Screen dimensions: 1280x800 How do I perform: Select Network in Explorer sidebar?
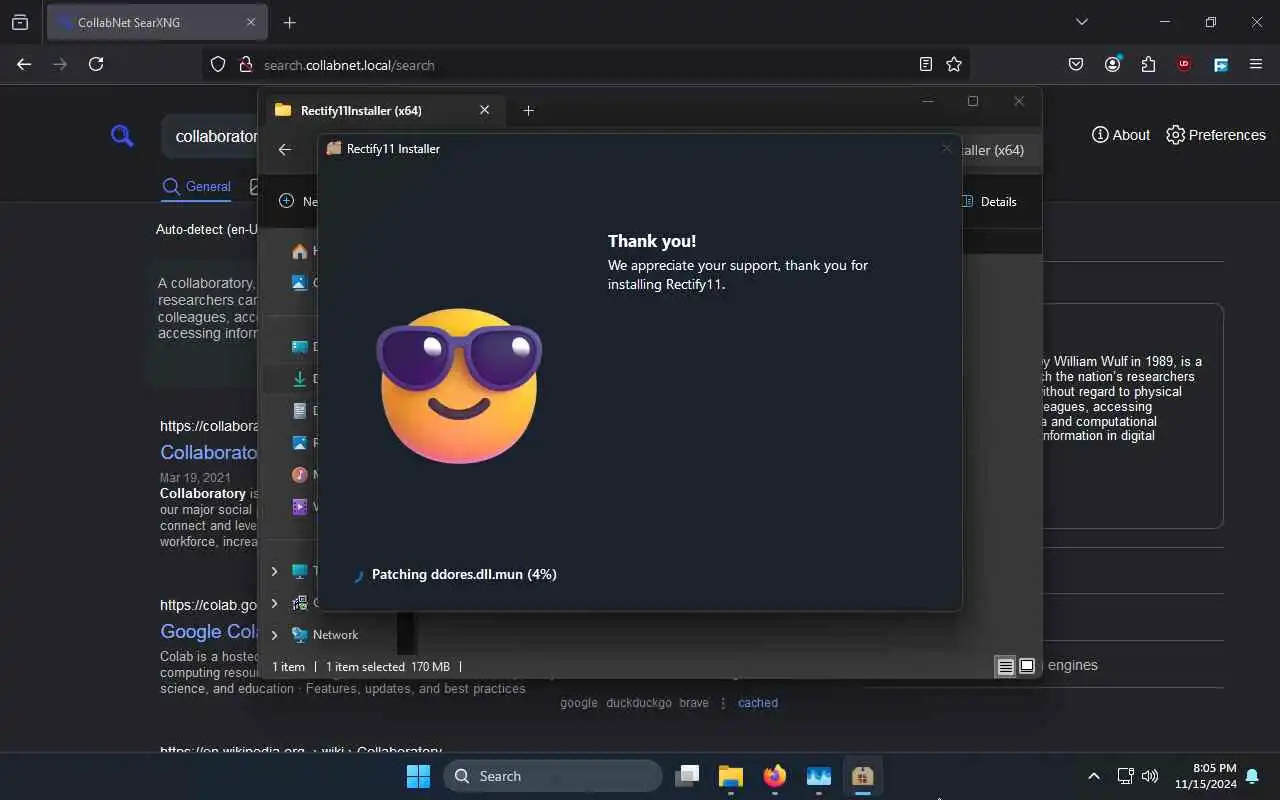(335, 635)
